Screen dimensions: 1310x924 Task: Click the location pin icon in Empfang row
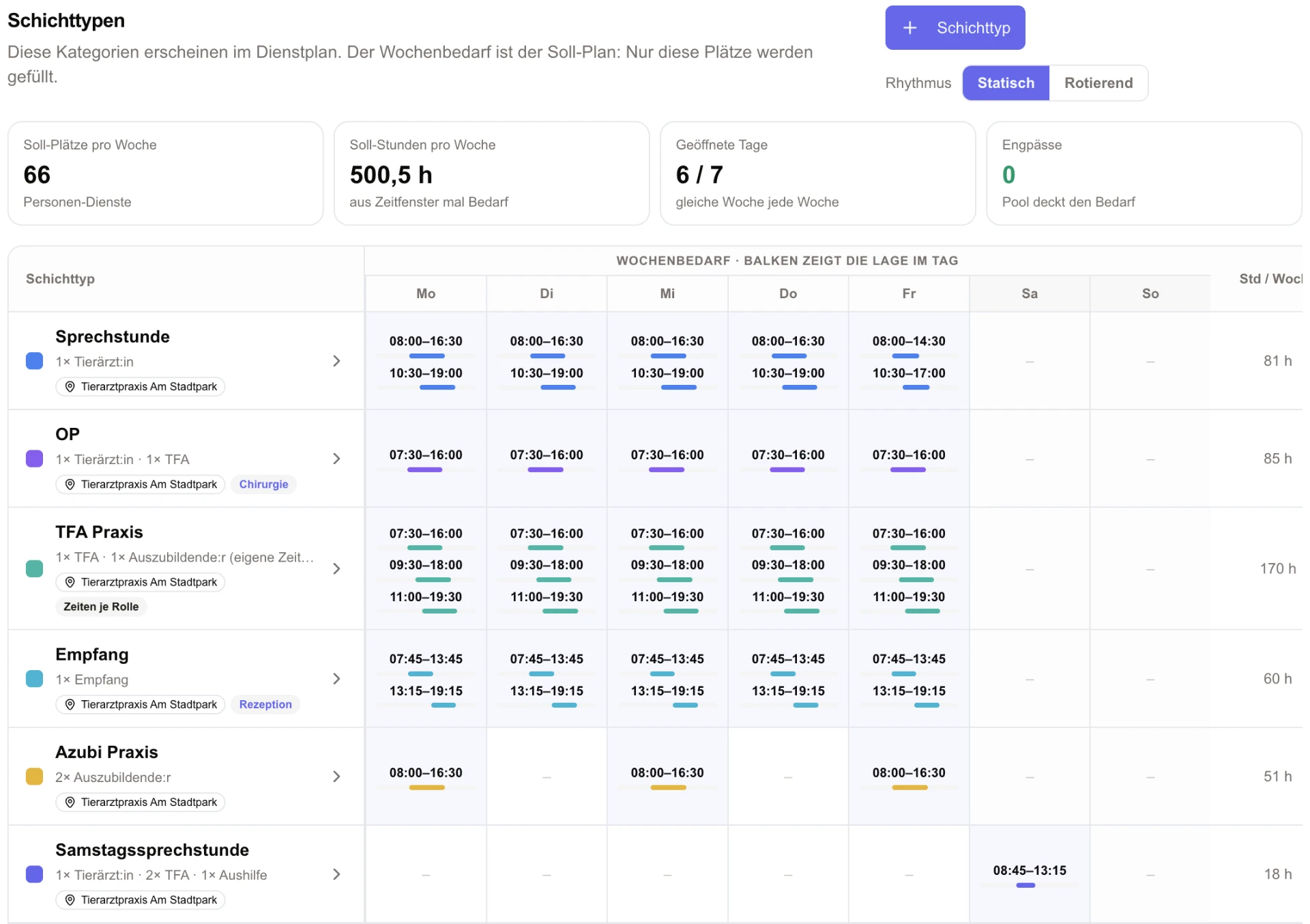tap(70, 704)
